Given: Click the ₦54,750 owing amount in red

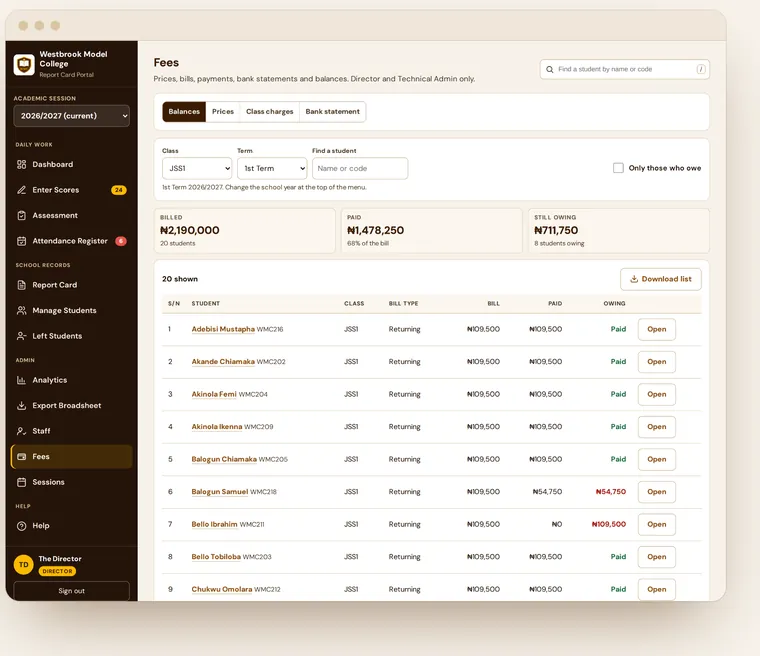Looking at the screenshot, I should (x=611, y=492).
